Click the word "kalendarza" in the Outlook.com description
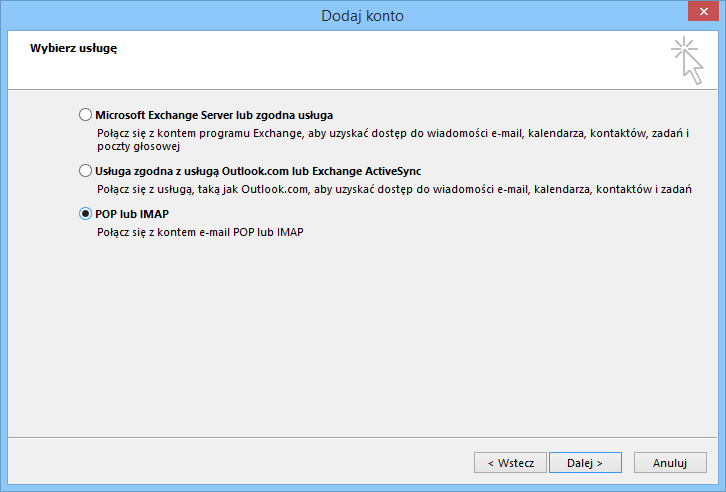726x492 pixels. 557,189
